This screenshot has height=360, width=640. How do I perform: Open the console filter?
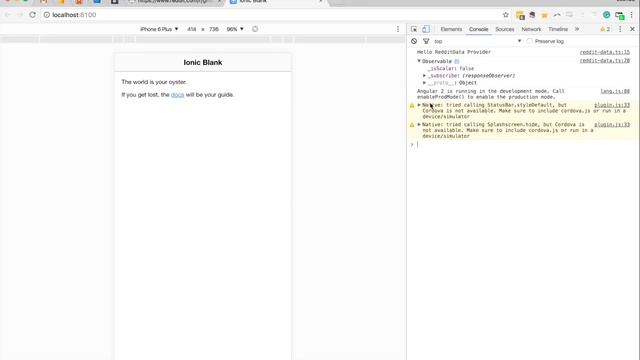coord(426,41)
